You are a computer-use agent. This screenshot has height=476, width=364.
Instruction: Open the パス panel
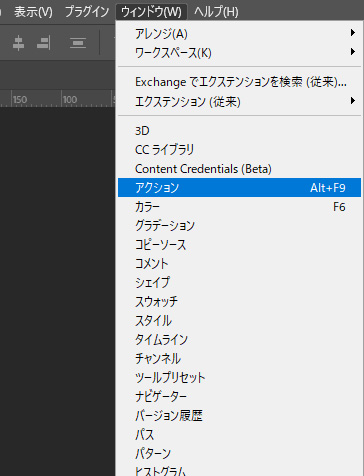pyautogui.click(x=239, y=435)
